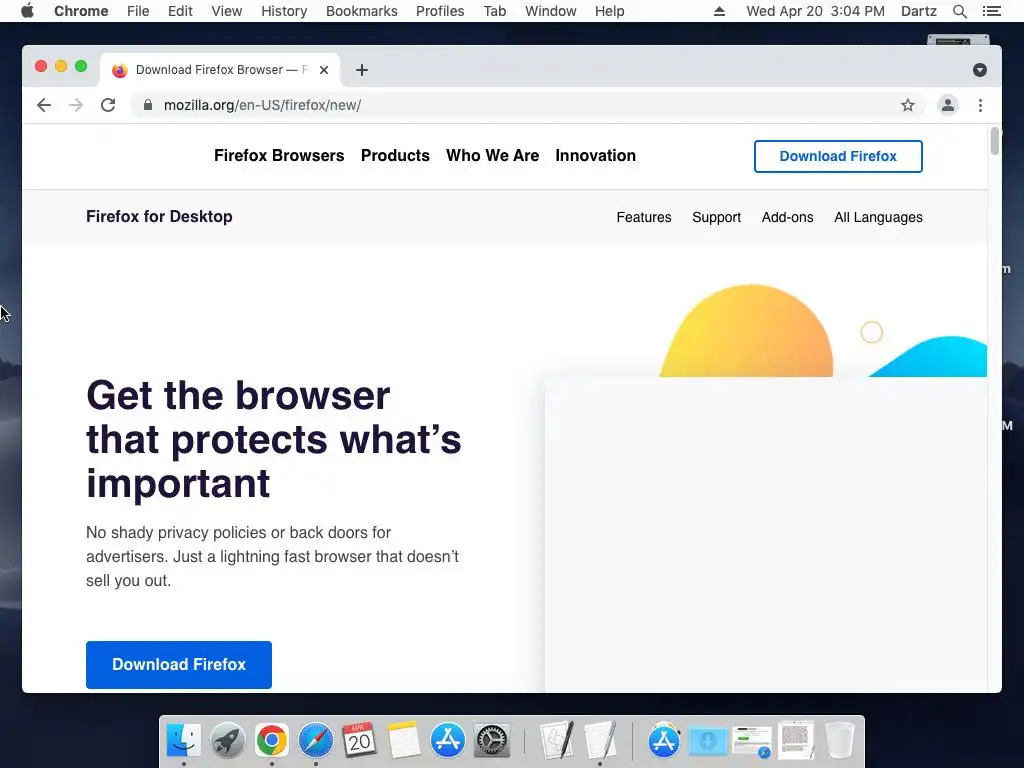Launch Safari from the dock
The width and height of the screenshot is (1024, 768).
coord(315,740)
